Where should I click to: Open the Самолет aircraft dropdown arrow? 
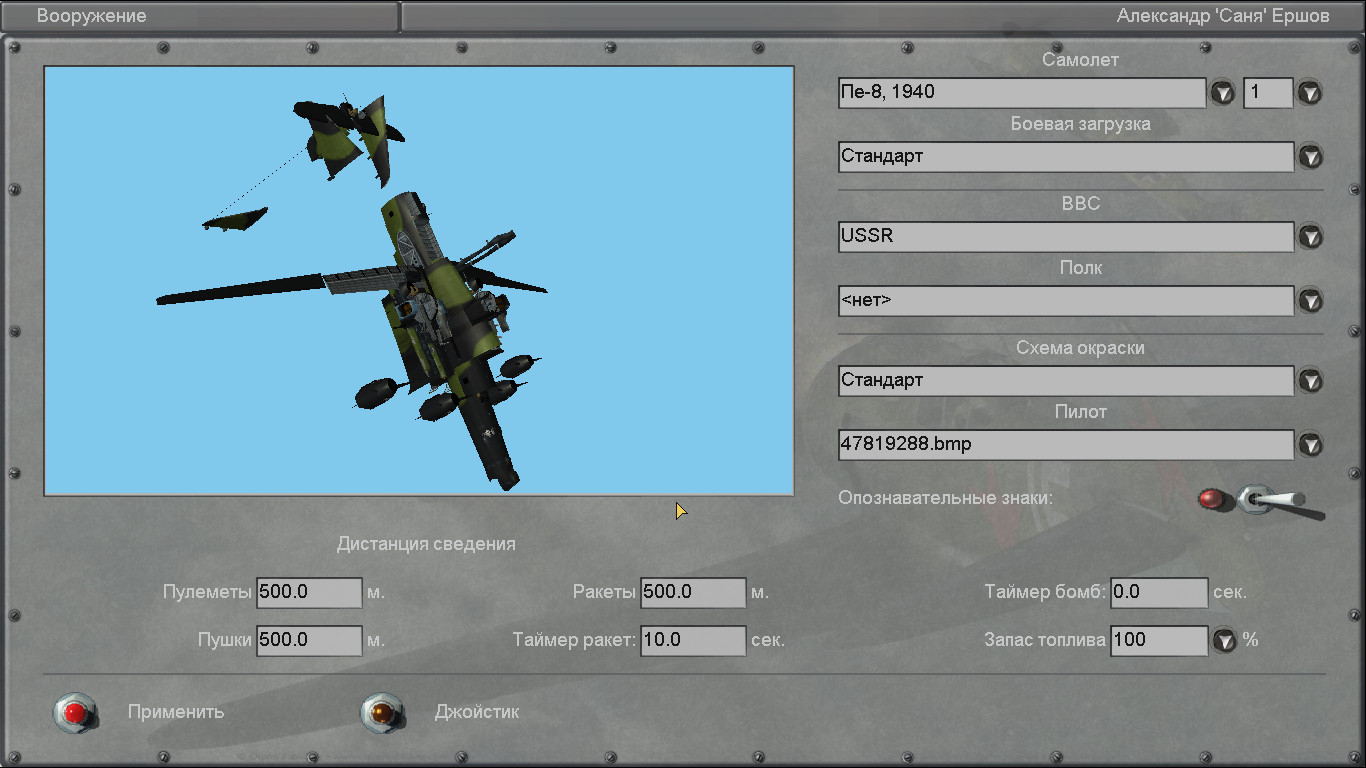(x=1223, y=93)
